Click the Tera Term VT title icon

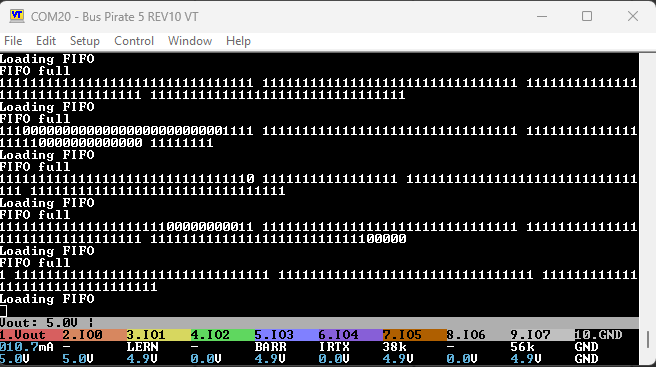click(17, 16)
